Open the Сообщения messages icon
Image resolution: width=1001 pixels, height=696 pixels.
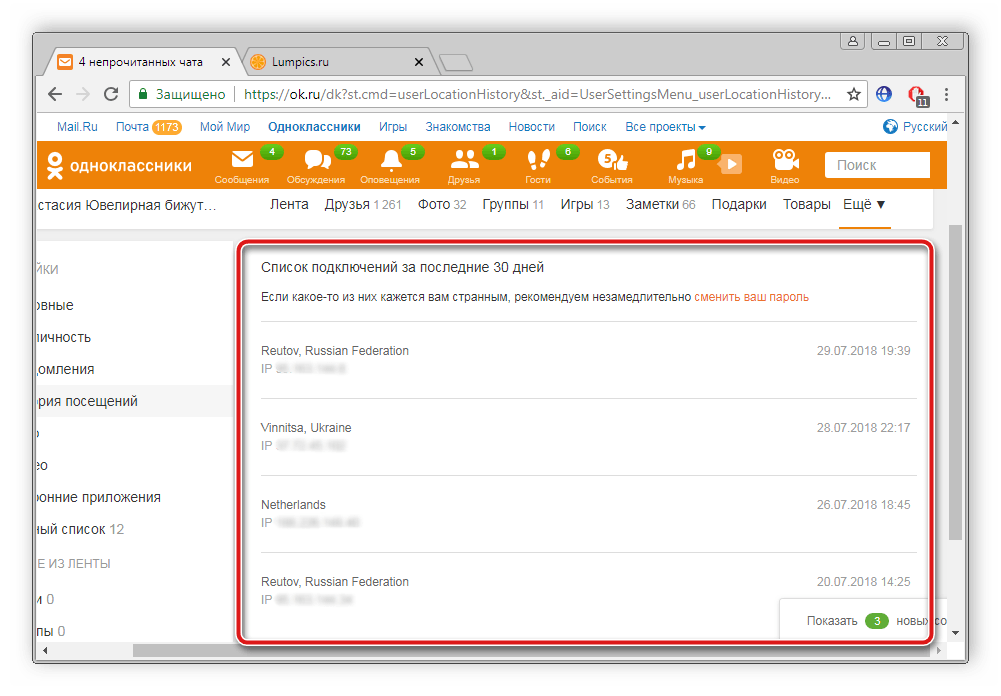coord(242,162)
